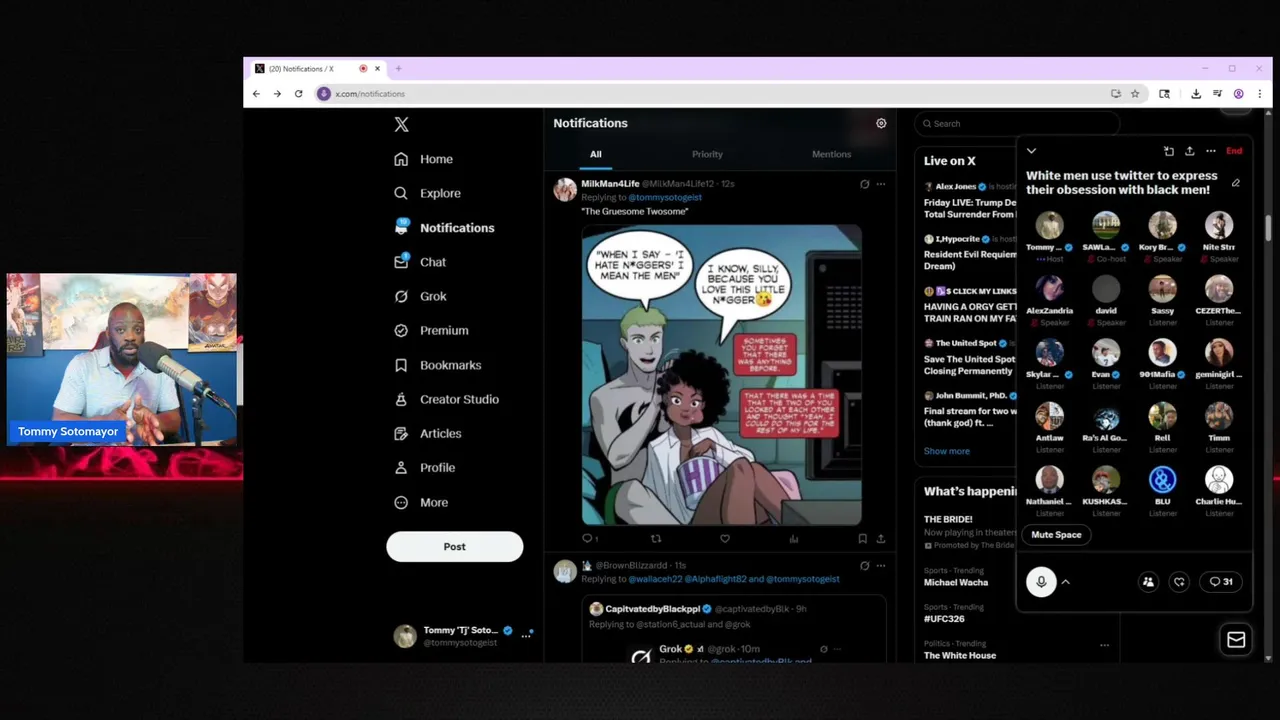Open the Premium sidebar item
Viewport: 1280px width, 720px height.
pyautogui.click(x=431, y=330)
